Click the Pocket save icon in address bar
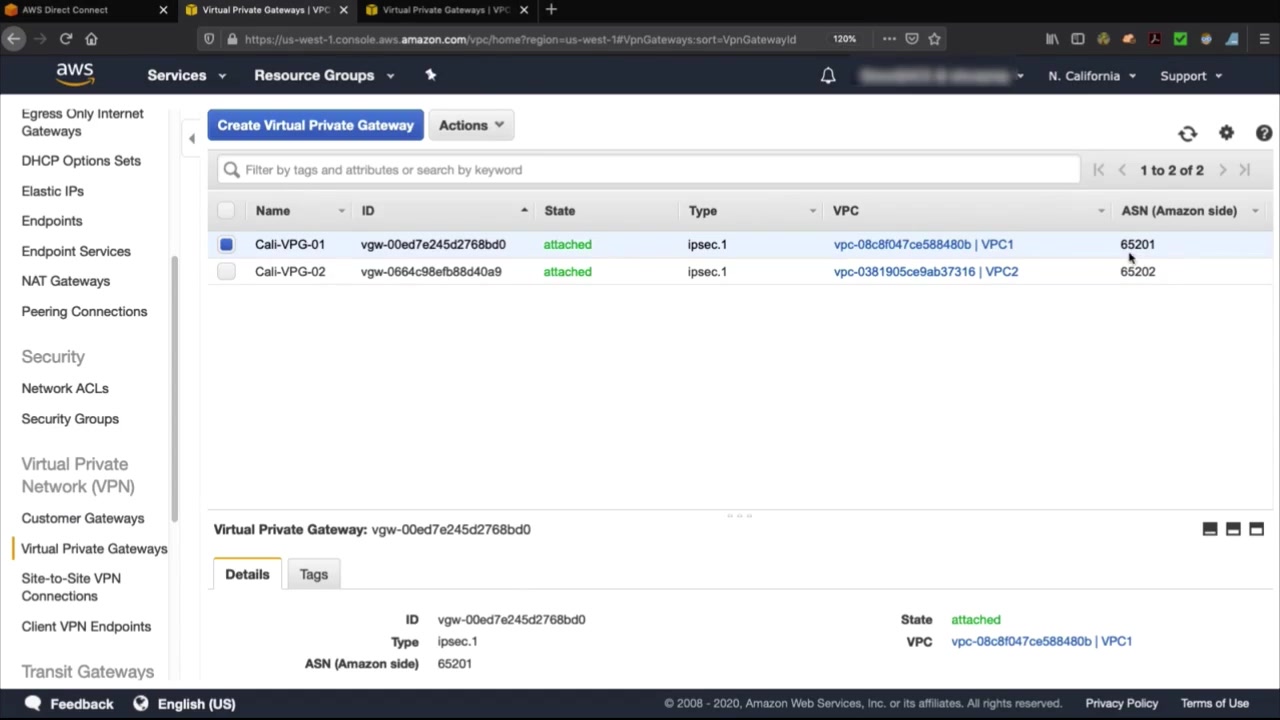Screen dimensions: 1280x720 [x=912, y=39]
